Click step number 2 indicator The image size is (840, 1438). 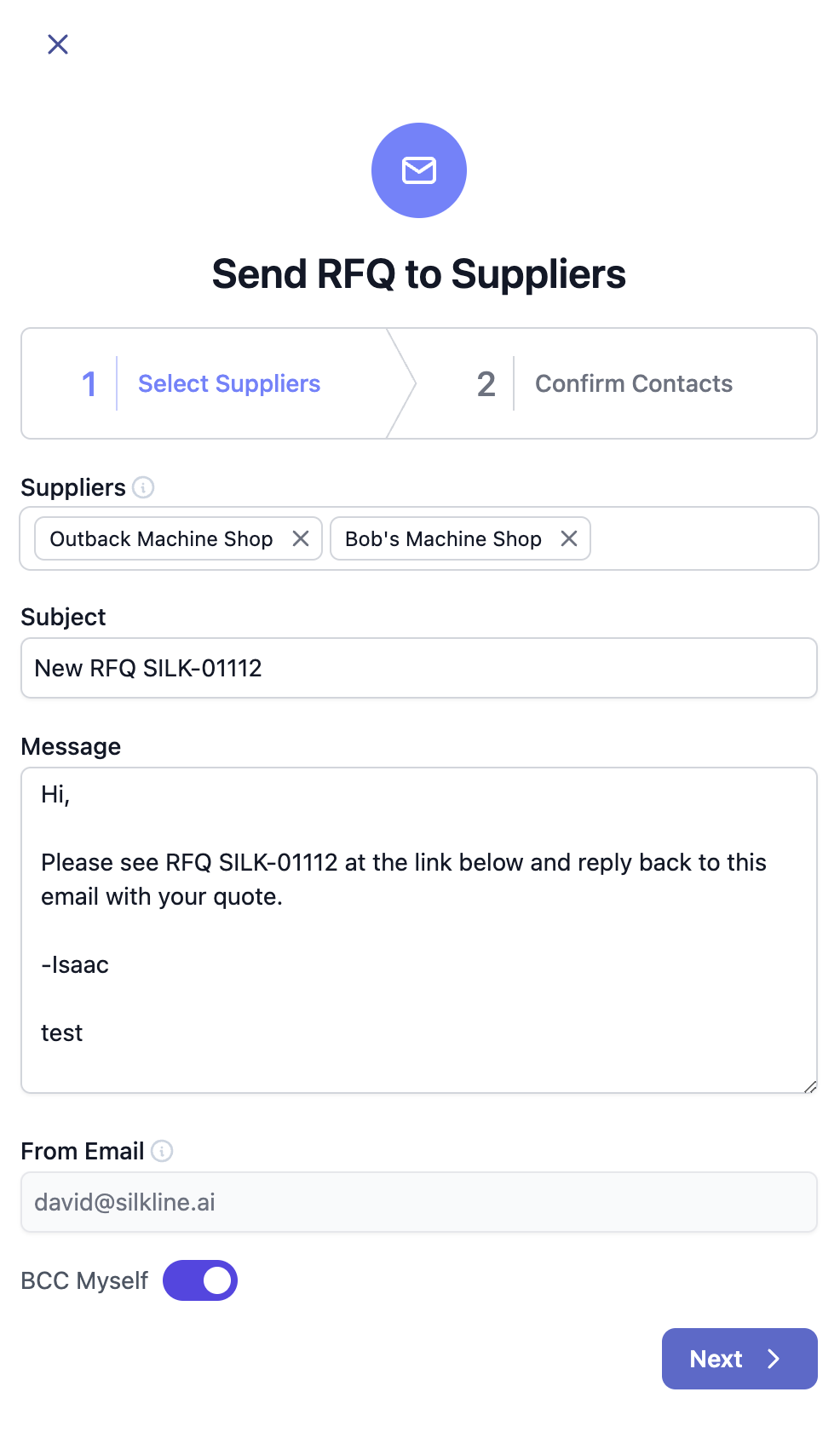pos(486,383)
